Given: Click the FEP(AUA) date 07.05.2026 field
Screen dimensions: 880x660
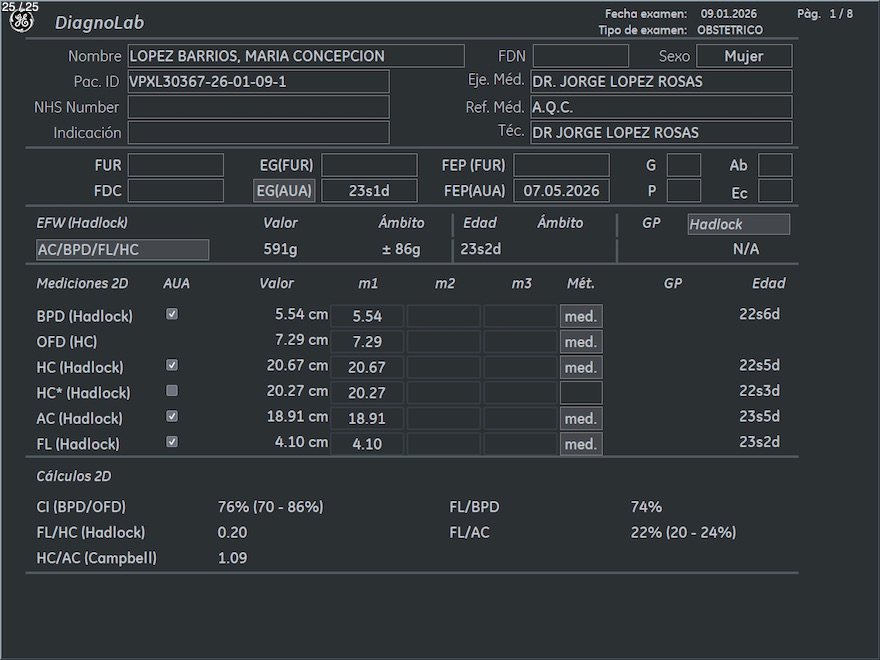Looking at the screenshot, I should coord(561,191).
